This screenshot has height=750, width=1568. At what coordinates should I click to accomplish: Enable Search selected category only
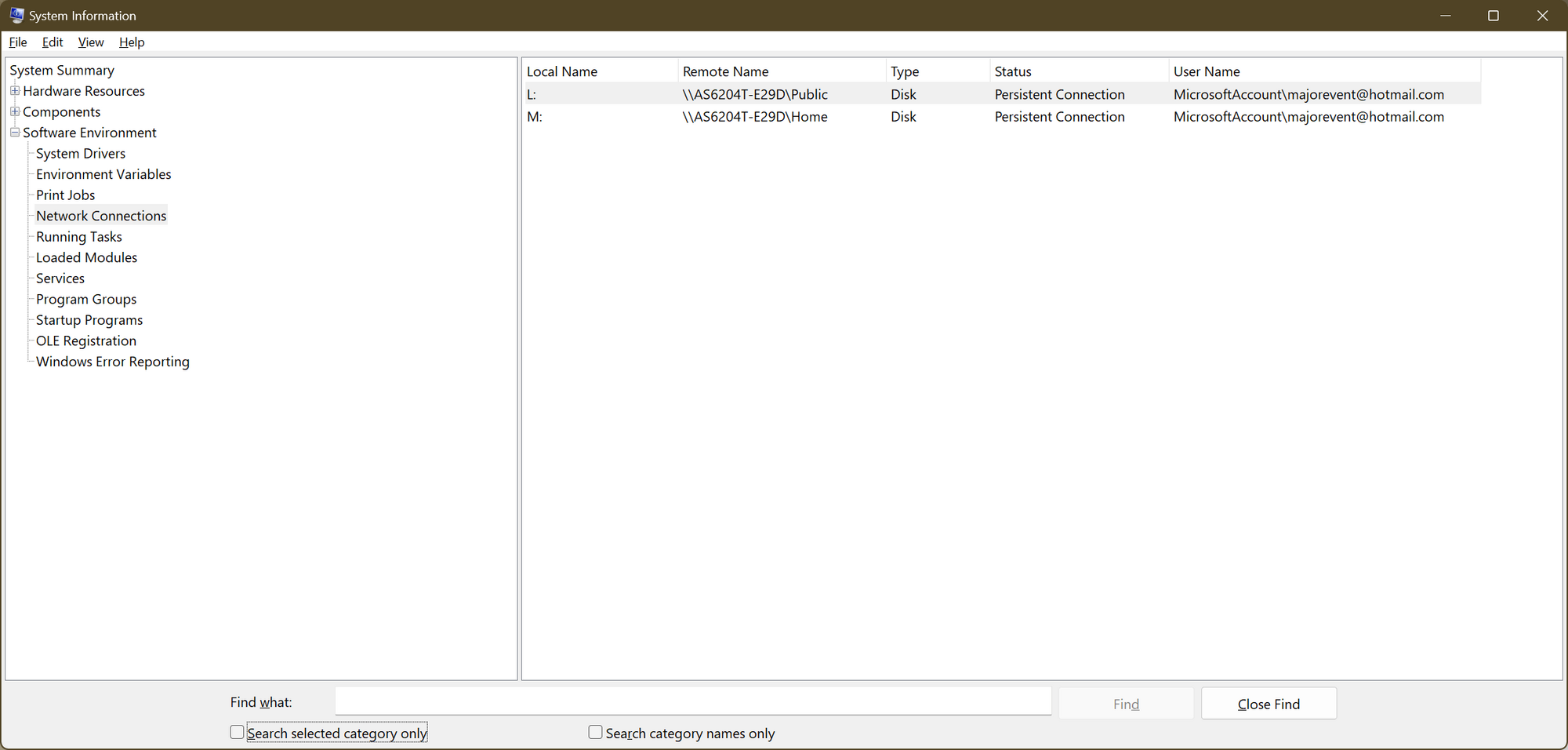pyautogui.click(x=237, y=732)
